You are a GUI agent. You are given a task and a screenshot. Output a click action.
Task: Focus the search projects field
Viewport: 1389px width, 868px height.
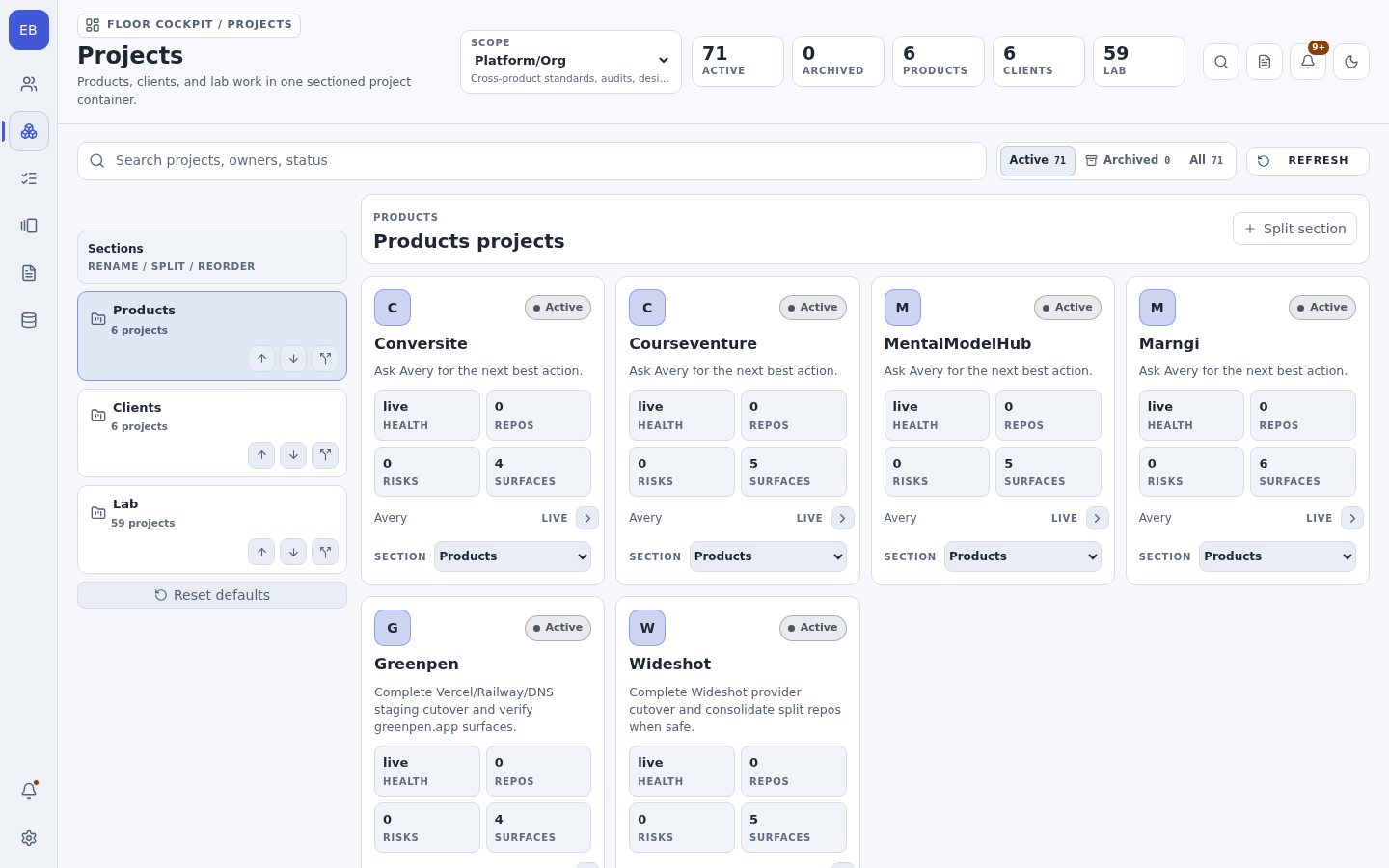(531, 161)
